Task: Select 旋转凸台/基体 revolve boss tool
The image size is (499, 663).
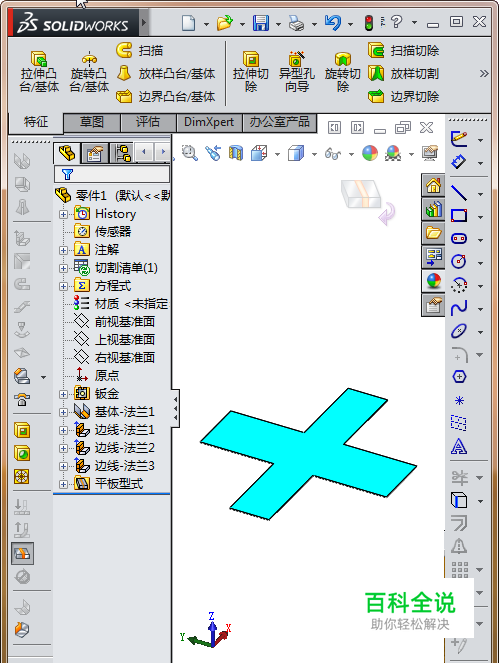Action: [x=89, y=72]
